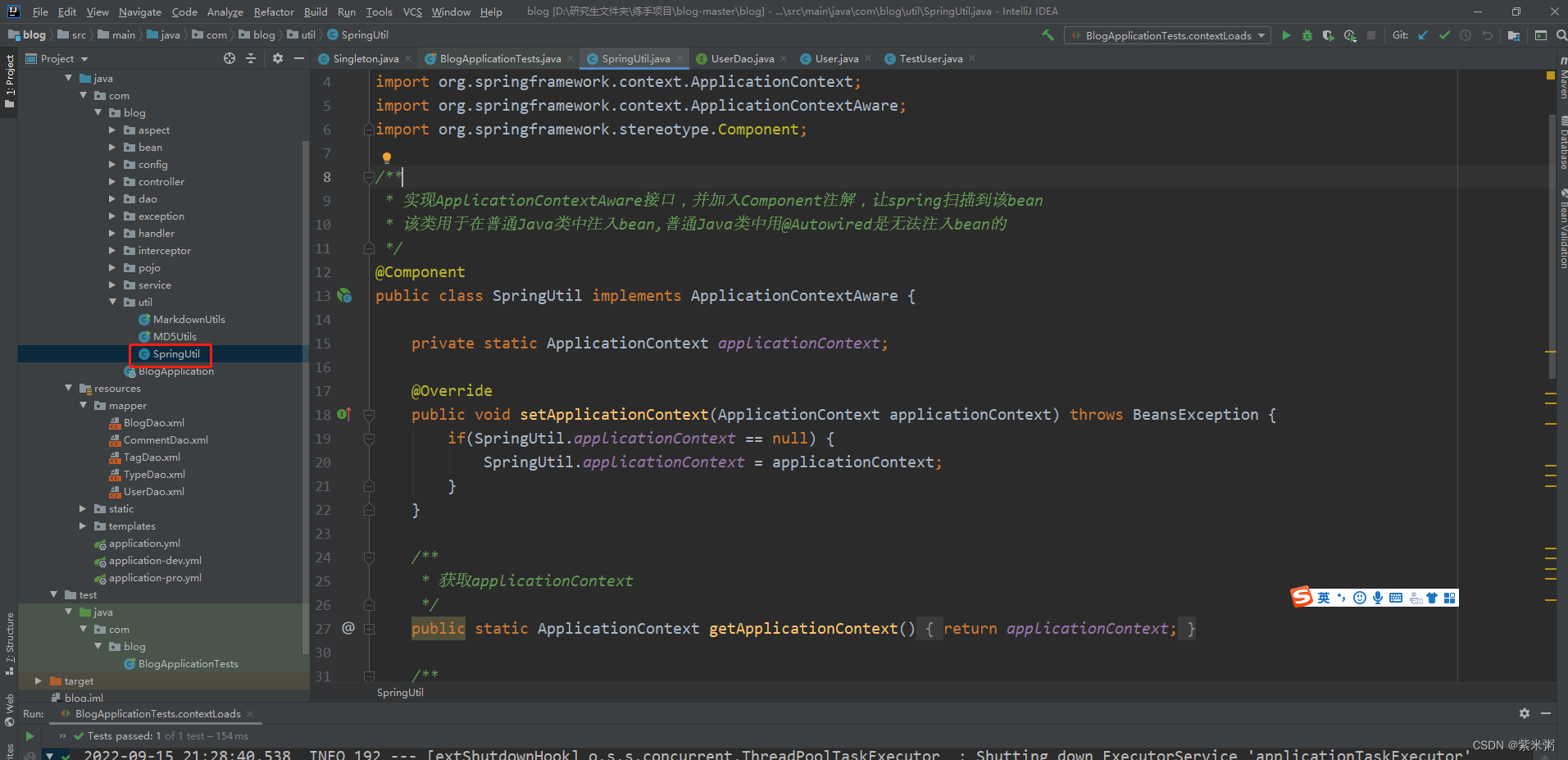Commit changes with the Git green checkmark
The height and width of the screenshot is (760, 1568).
point(1444,35)
